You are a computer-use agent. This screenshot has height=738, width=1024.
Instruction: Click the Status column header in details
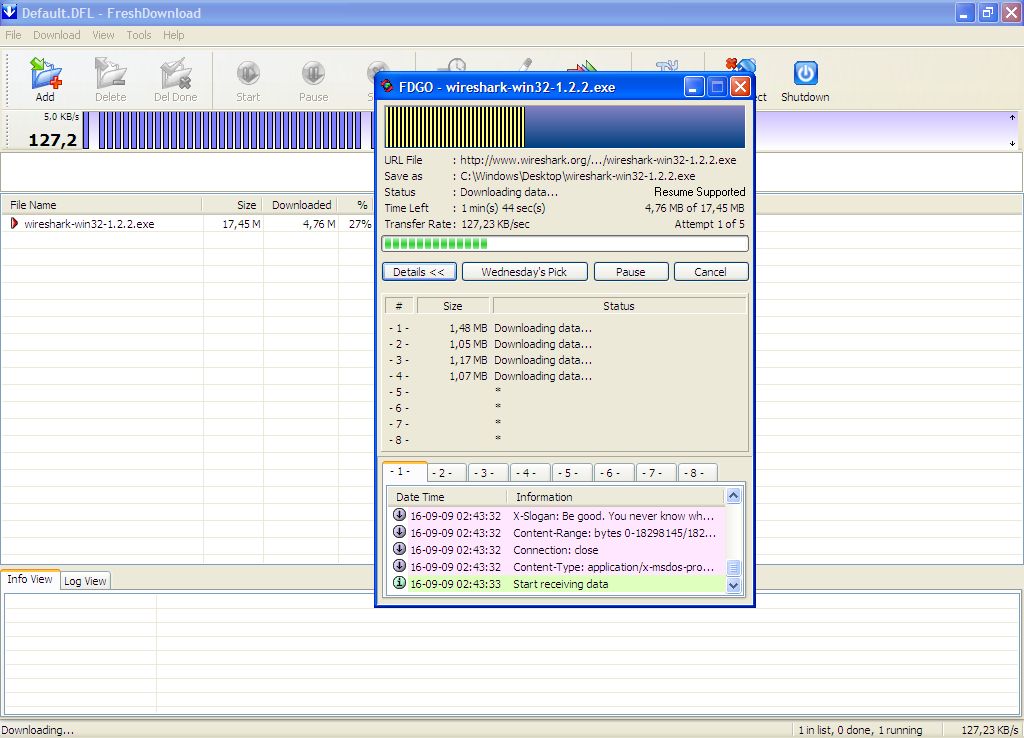click(x=619, y=306)
